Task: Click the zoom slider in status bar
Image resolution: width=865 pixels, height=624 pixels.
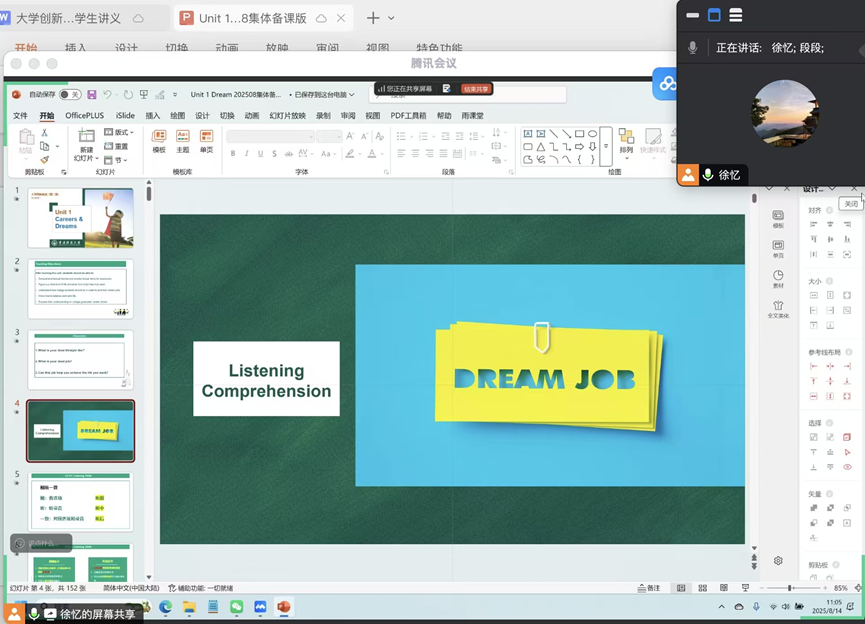Action: pos(790,588)
